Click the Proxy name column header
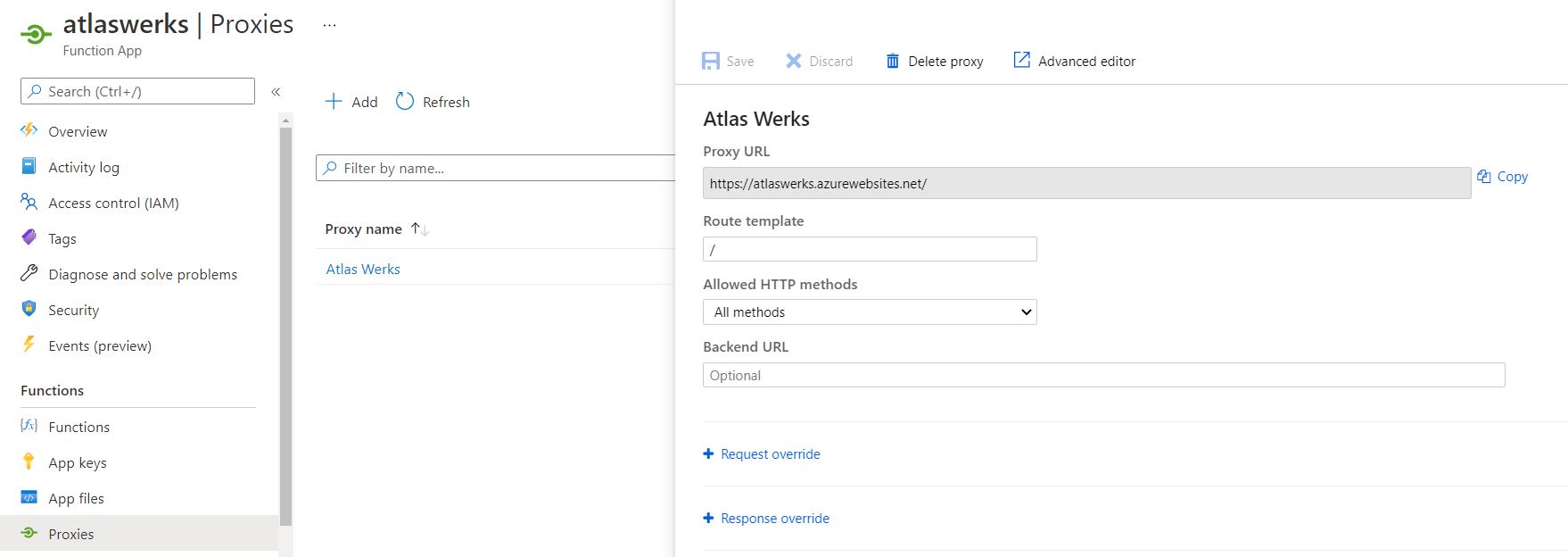1568x557 pixels. (x=363, y=229)
